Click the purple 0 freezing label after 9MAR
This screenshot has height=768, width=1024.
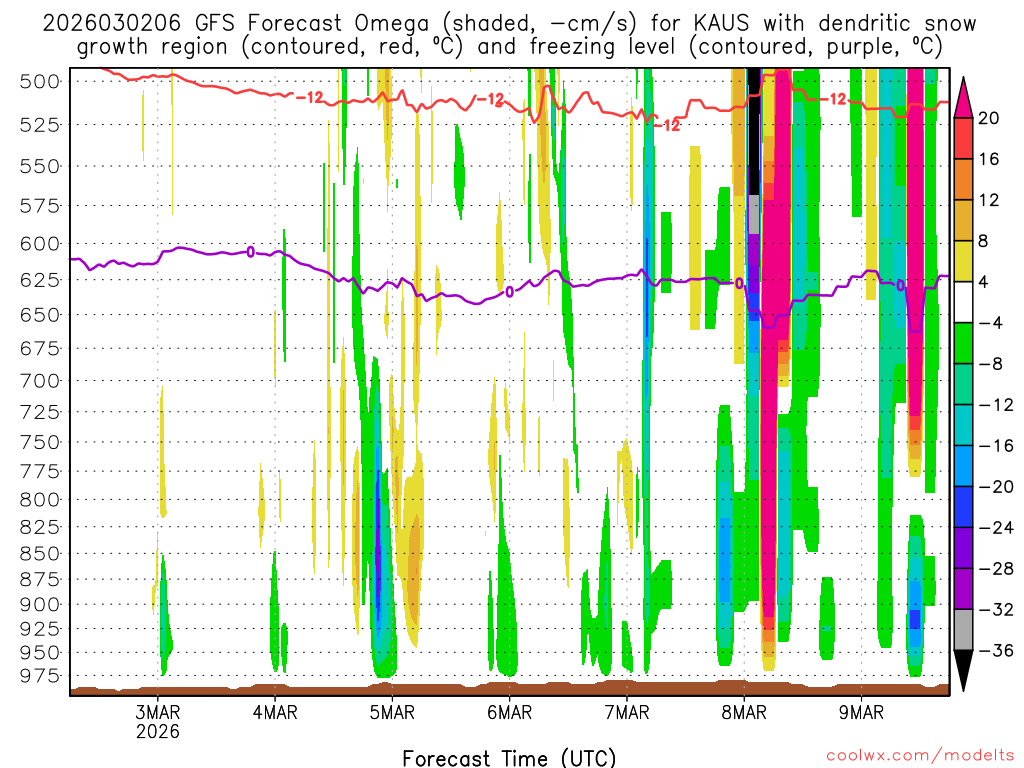901,285
